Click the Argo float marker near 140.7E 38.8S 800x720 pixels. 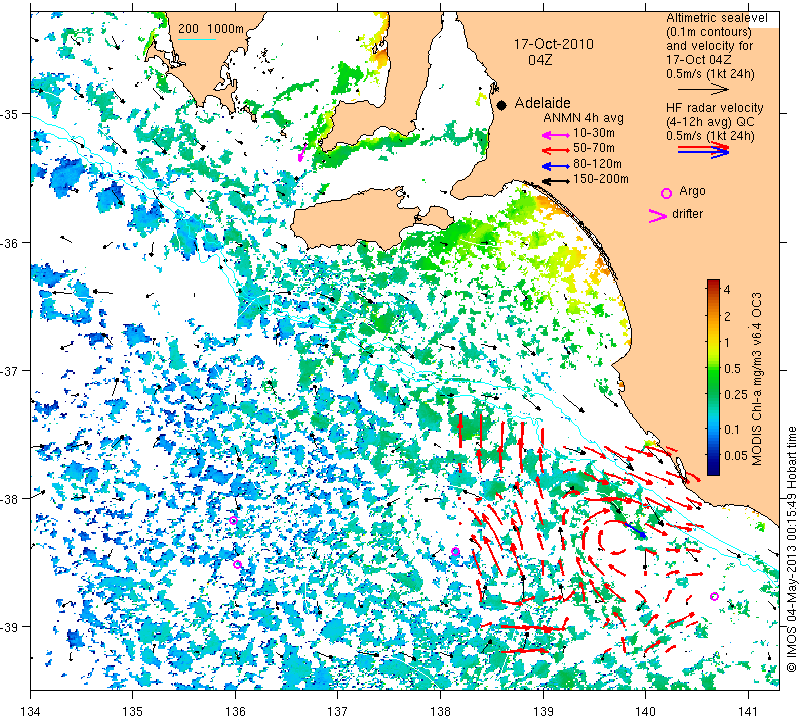714,597
